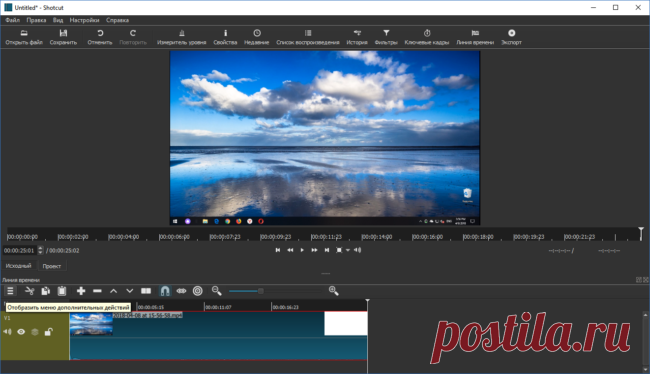
Task: Toggle scrub while dragging
Action: point(181,291)
